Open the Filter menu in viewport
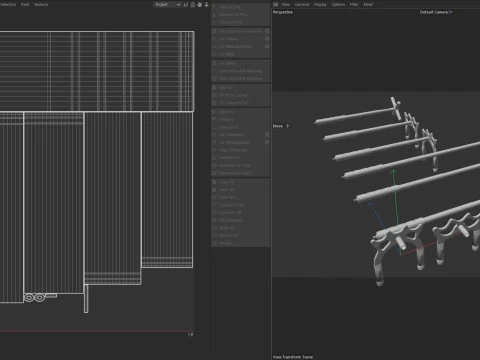The height and width of the screenshot is (360, 480). click(354, 4)
